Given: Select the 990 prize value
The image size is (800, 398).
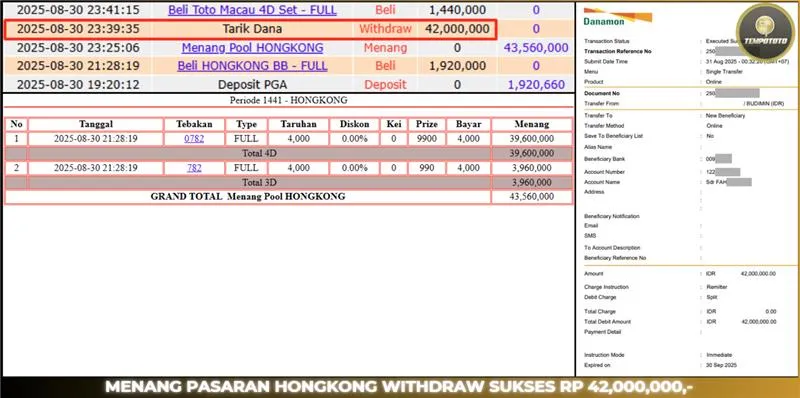Looking at the screenshot, I should (x=427, y=167).
